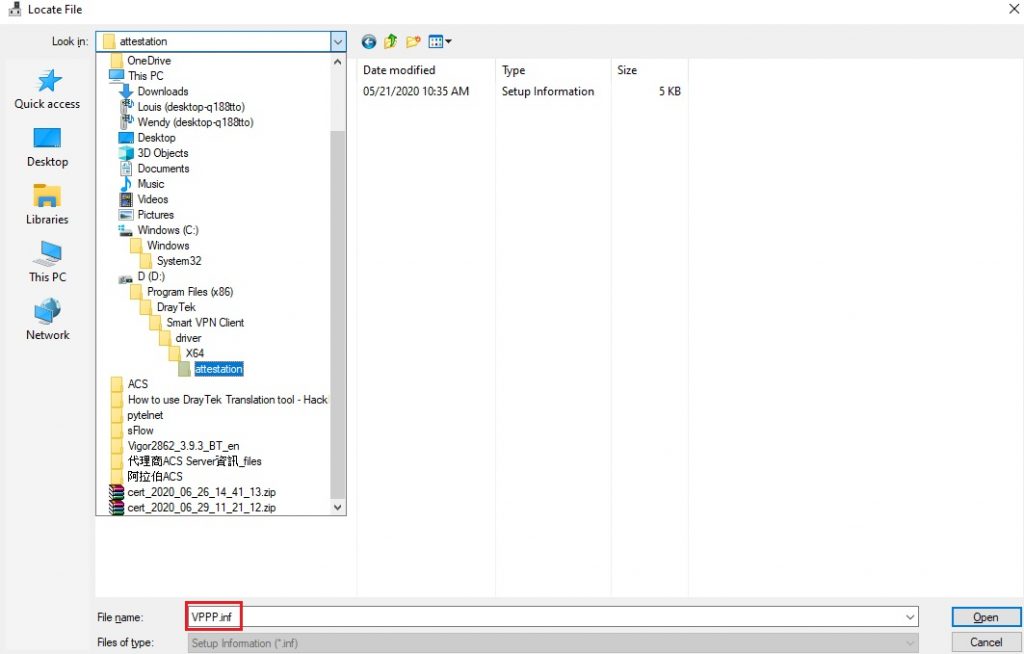Screen dimensions: 1024x654
Task: Select Desktop in the left sidebar
Action: [x=46, y=148]
